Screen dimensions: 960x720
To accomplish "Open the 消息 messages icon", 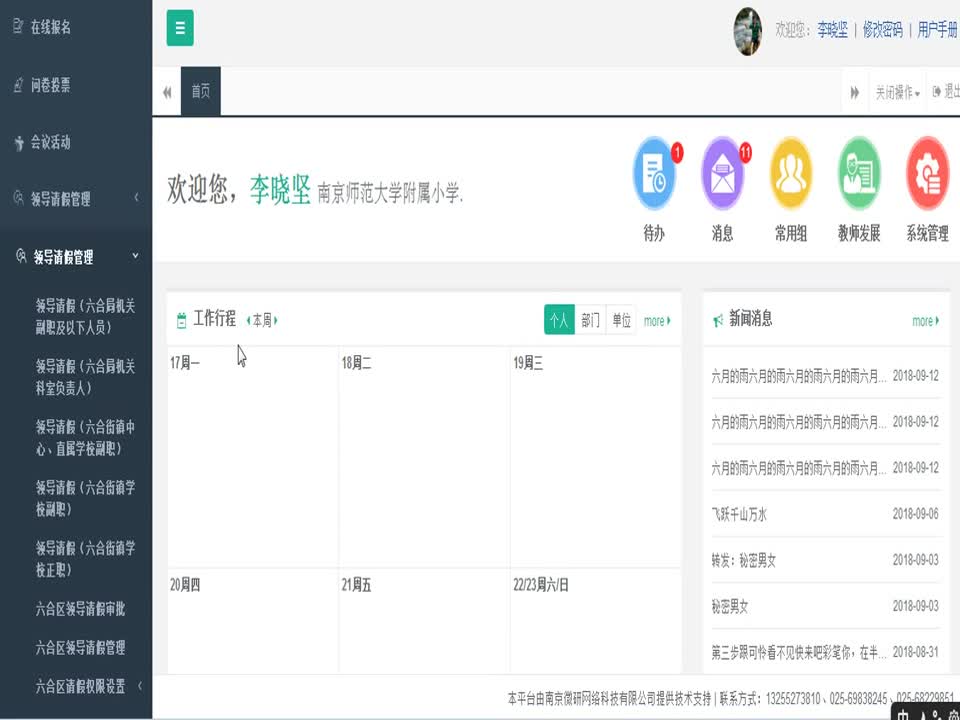I will (x=722, y=175).
